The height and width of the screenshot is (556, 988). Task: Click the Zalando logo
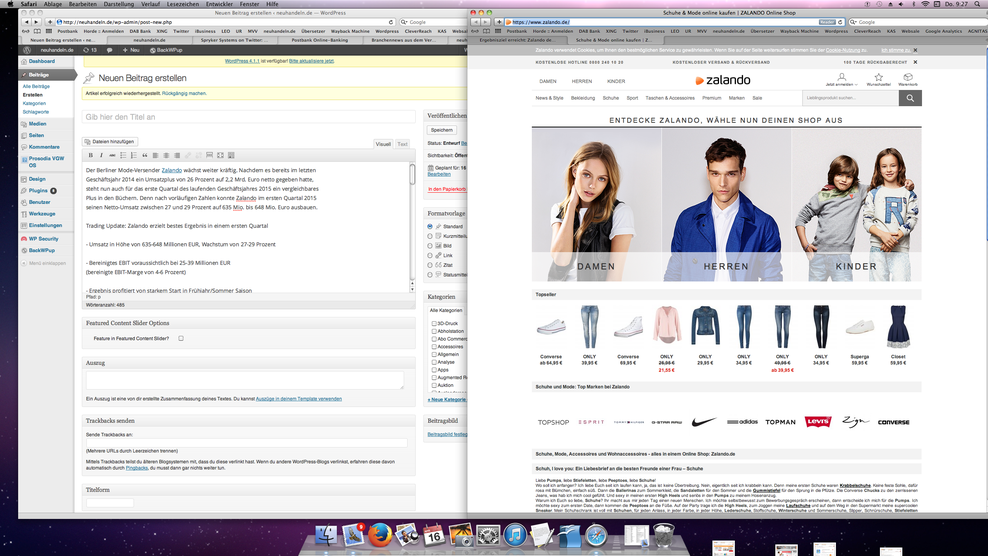(723, 80)
